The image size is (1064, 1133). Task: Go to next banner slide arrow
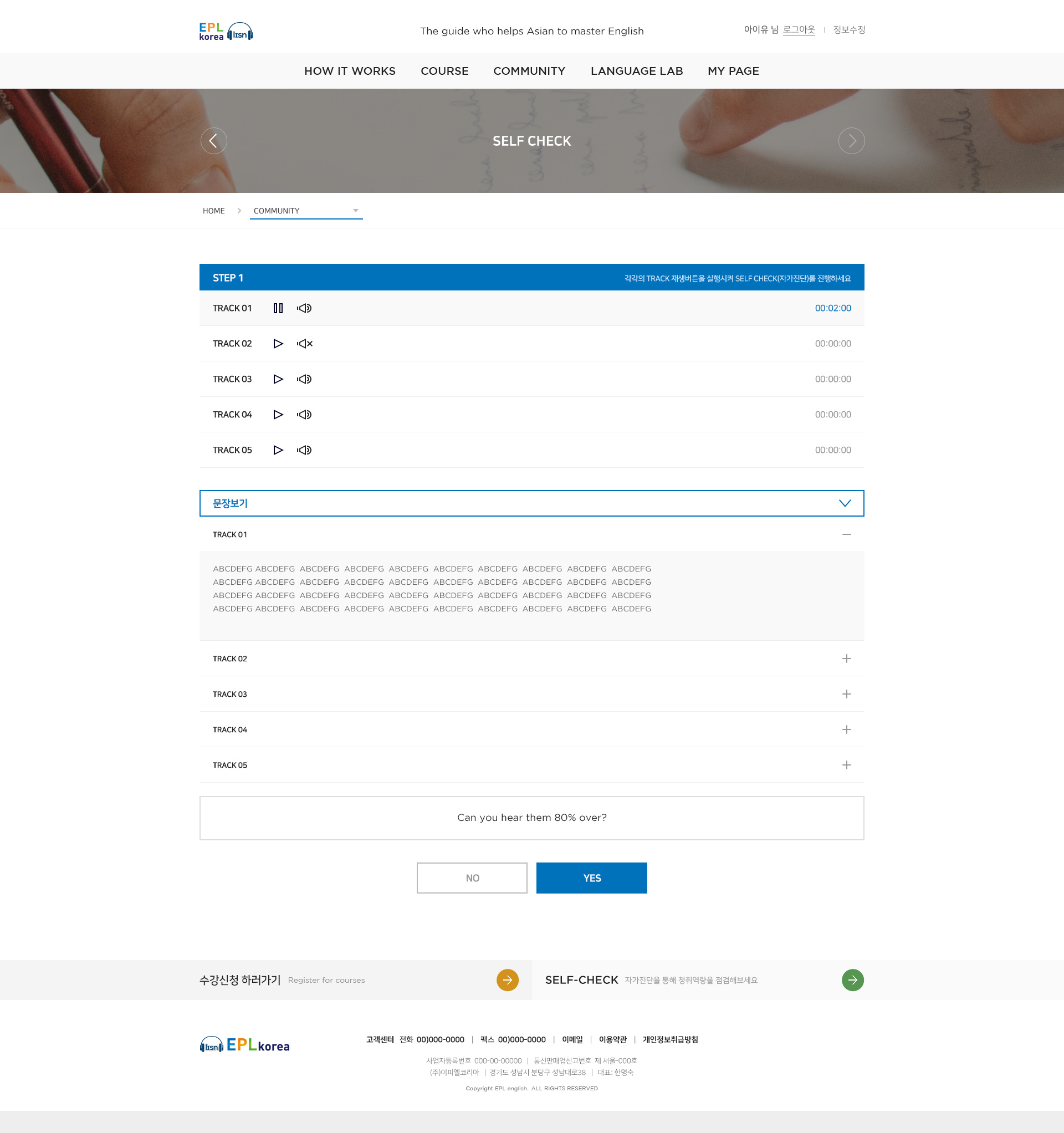coord(851,141)
